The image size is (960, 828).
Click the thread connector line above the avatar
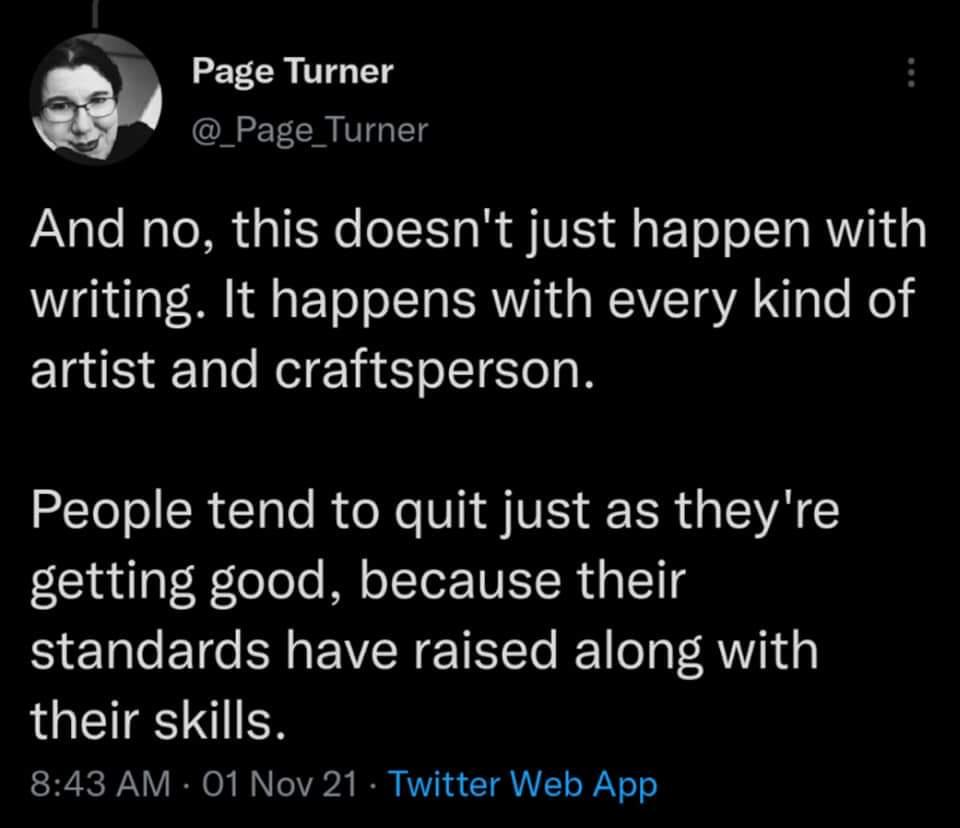[96, 13]
